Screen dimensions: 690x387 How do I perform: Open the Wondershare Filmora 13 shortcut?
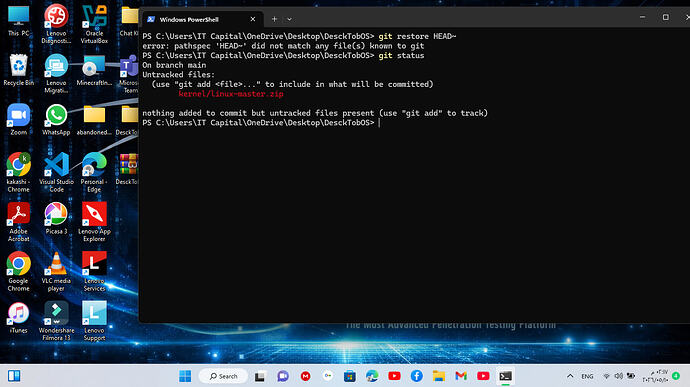pyautogui.click(x=56, y=321)
